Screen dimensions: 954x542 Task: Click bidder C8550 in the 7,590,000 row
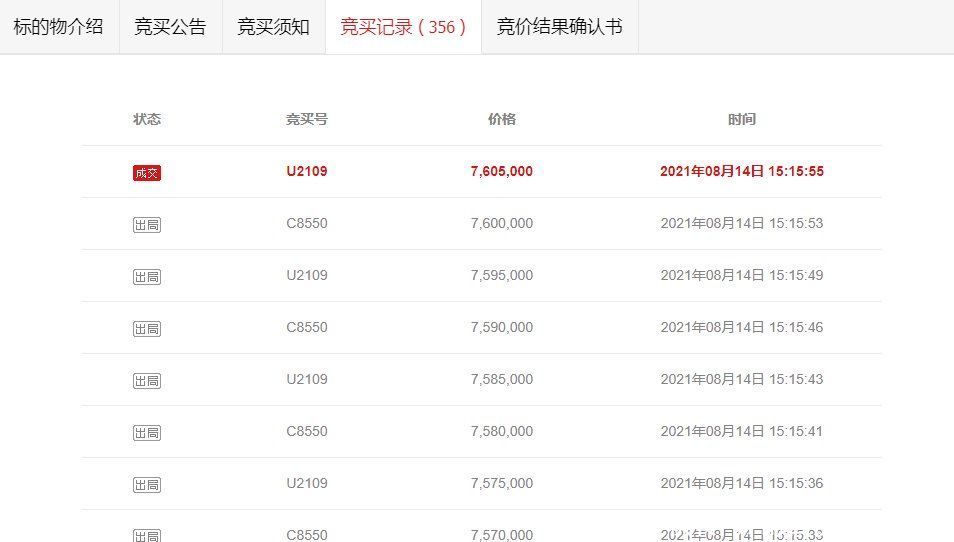(307, 327)
